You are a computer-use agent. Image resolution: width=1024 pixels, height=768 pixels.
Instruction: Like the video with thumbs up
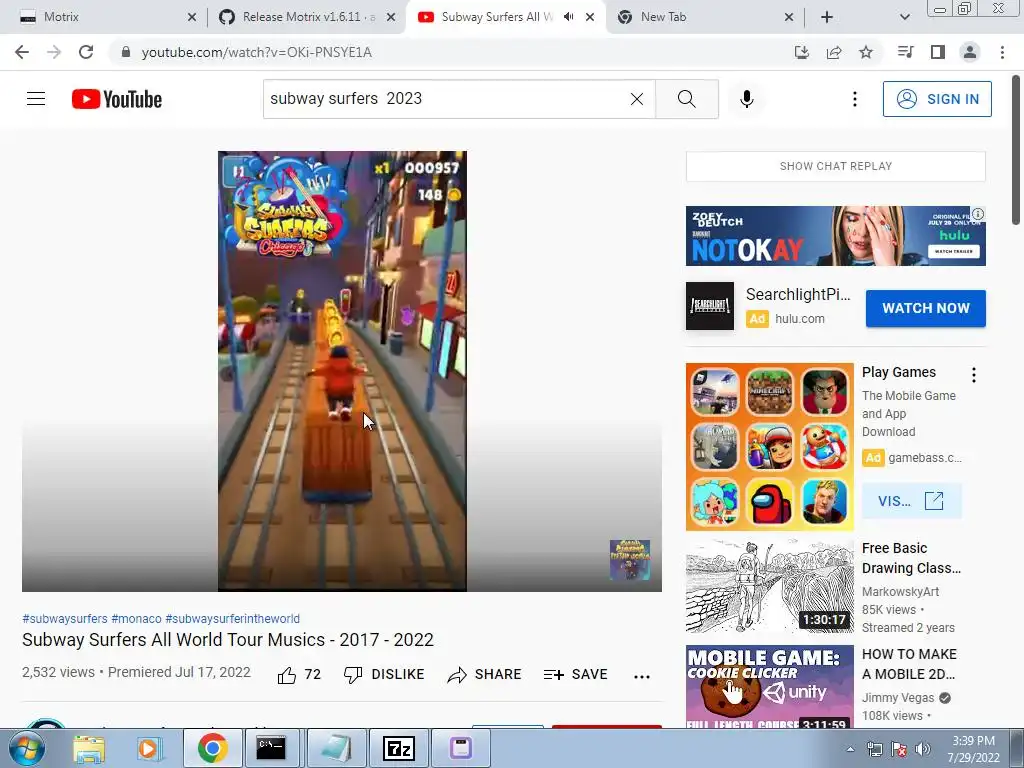click(299, 675)
